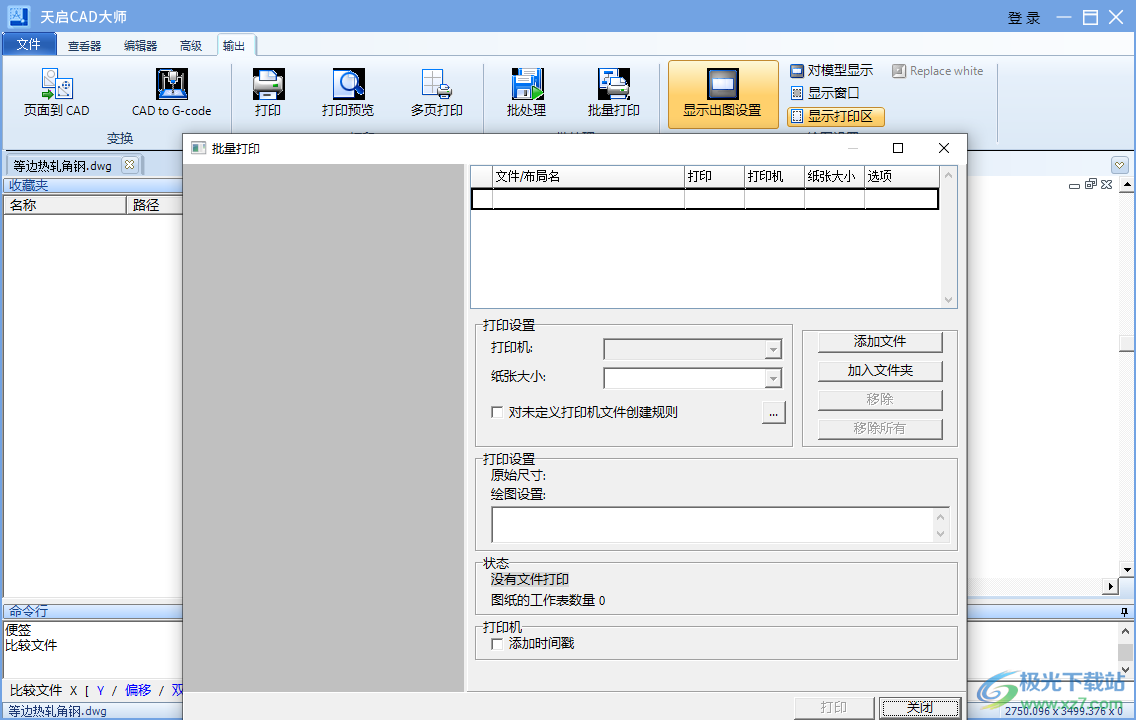Click the 文件/布局名 column header
1136x720 pixels.
[x=588, y=176]
